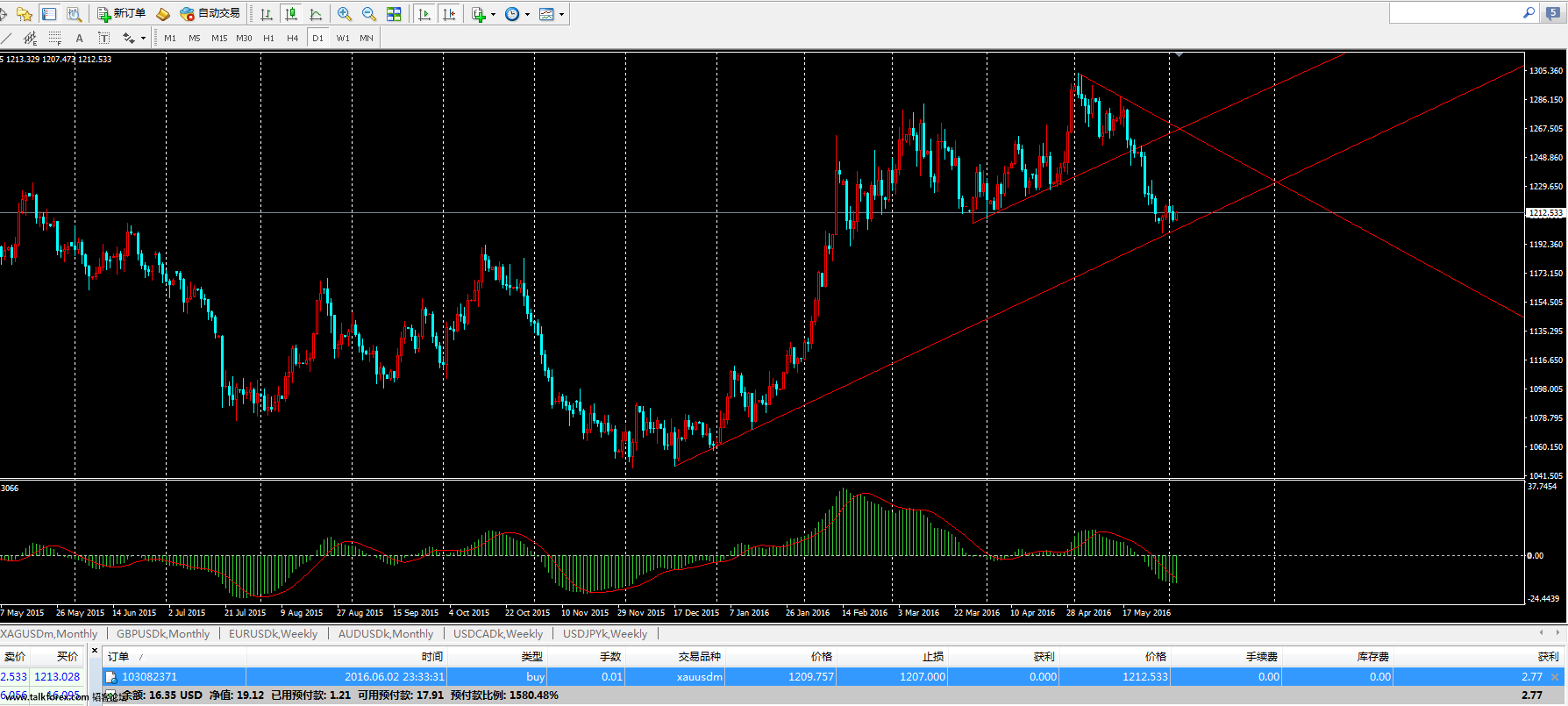Sort orders by 类型 column header
The width and height of the screenshot is (1568, 706).
[x=497, y=656]
